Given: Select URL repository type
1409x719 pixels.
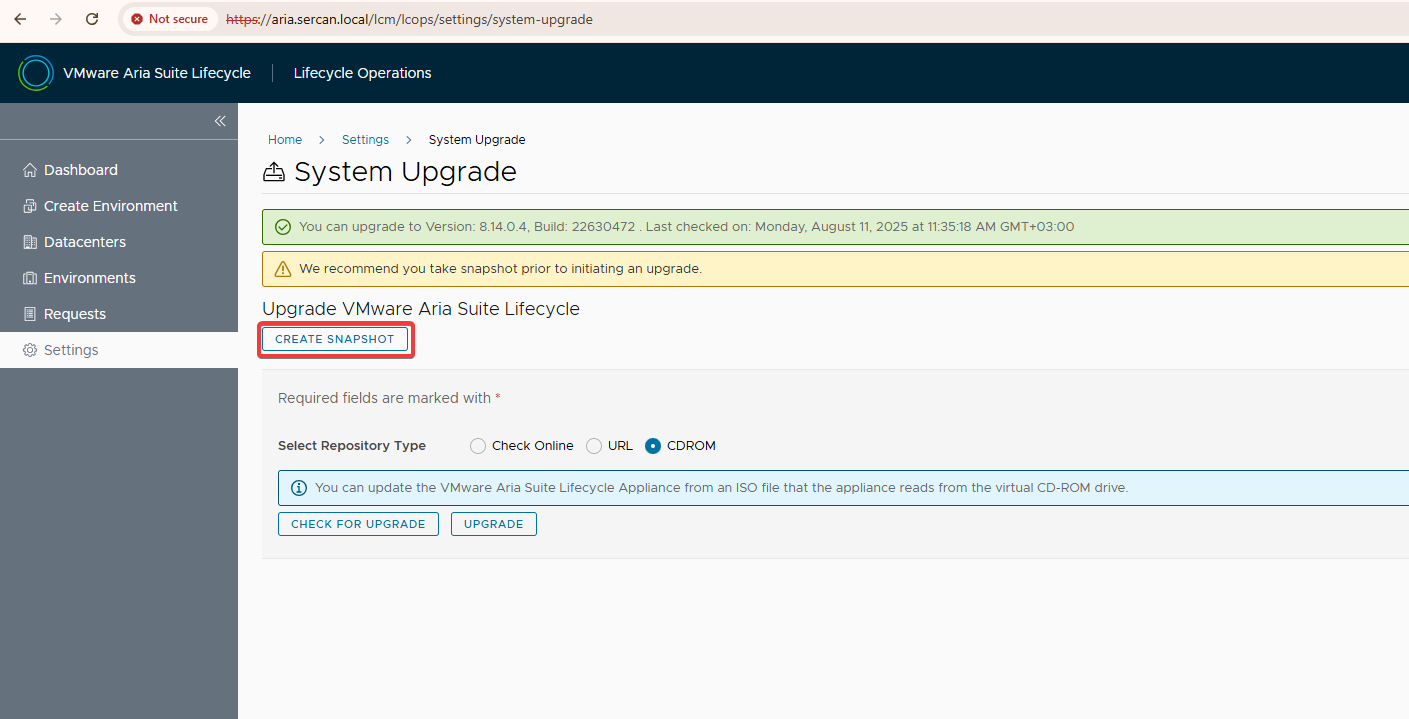Looking at the screenshot, I should coord(594,446).
